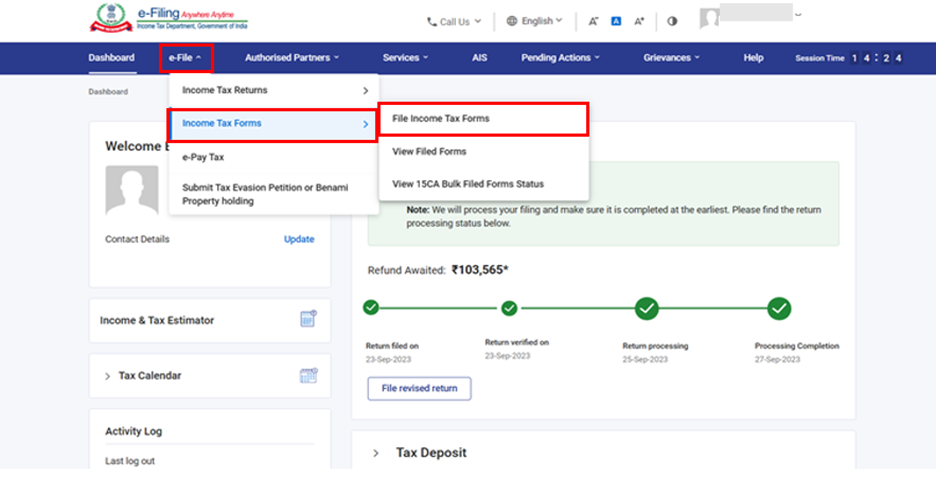Choose View Filed Forms from submenu

pos(429,152)
